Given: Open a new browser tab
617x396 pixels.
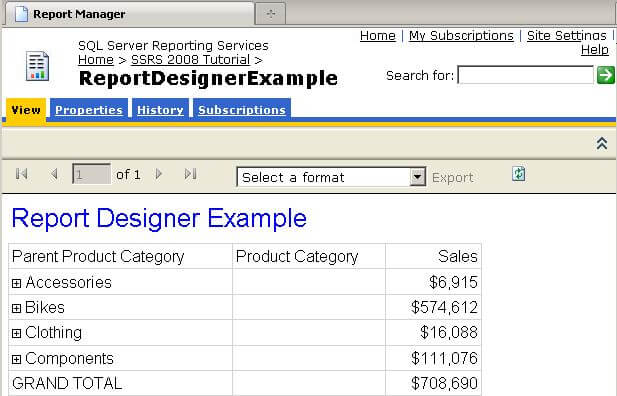Looking at the screenshot, I should pyautogui.click(x=270, y=14).
